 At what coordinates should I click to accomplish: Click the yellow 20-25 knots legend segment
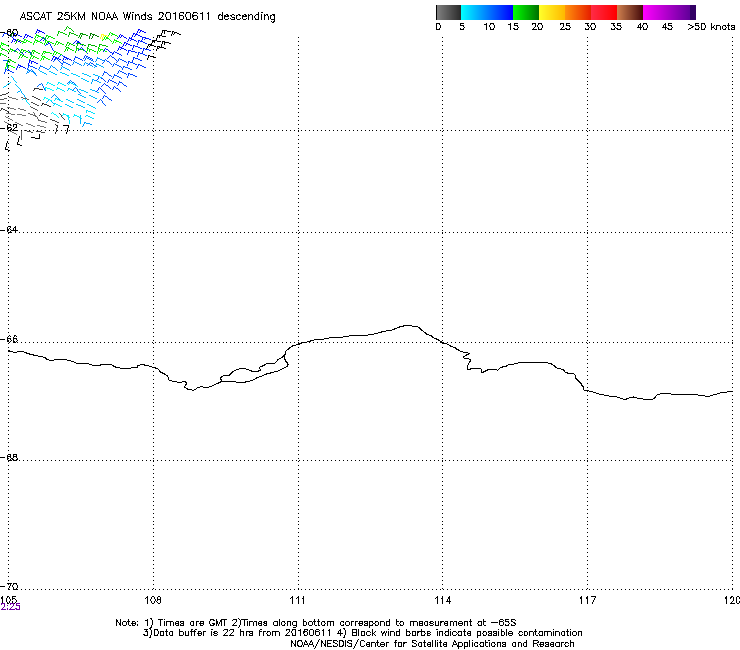pyautogui.click(x=552, y=12)
